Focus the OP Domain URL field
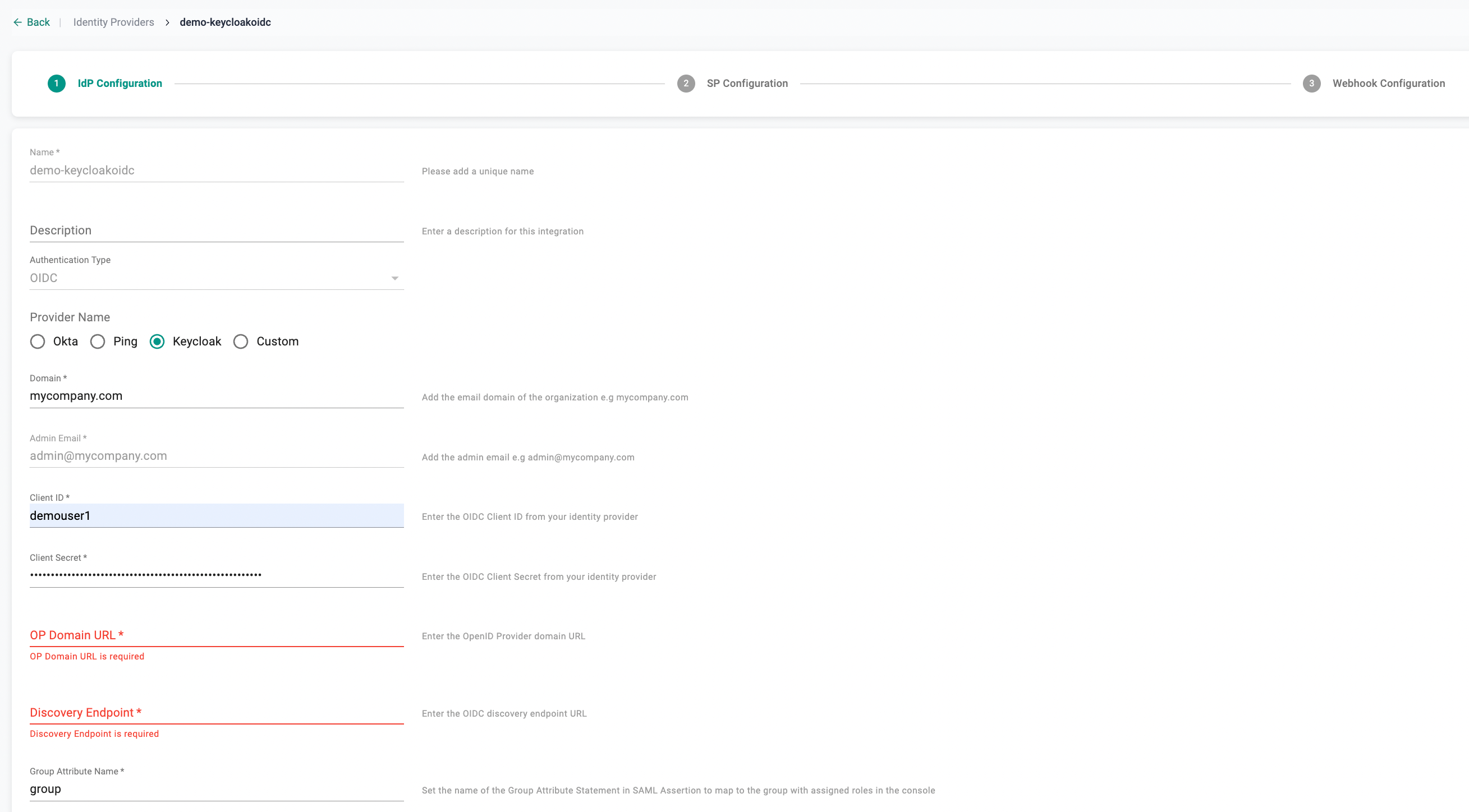 [217, 635]
